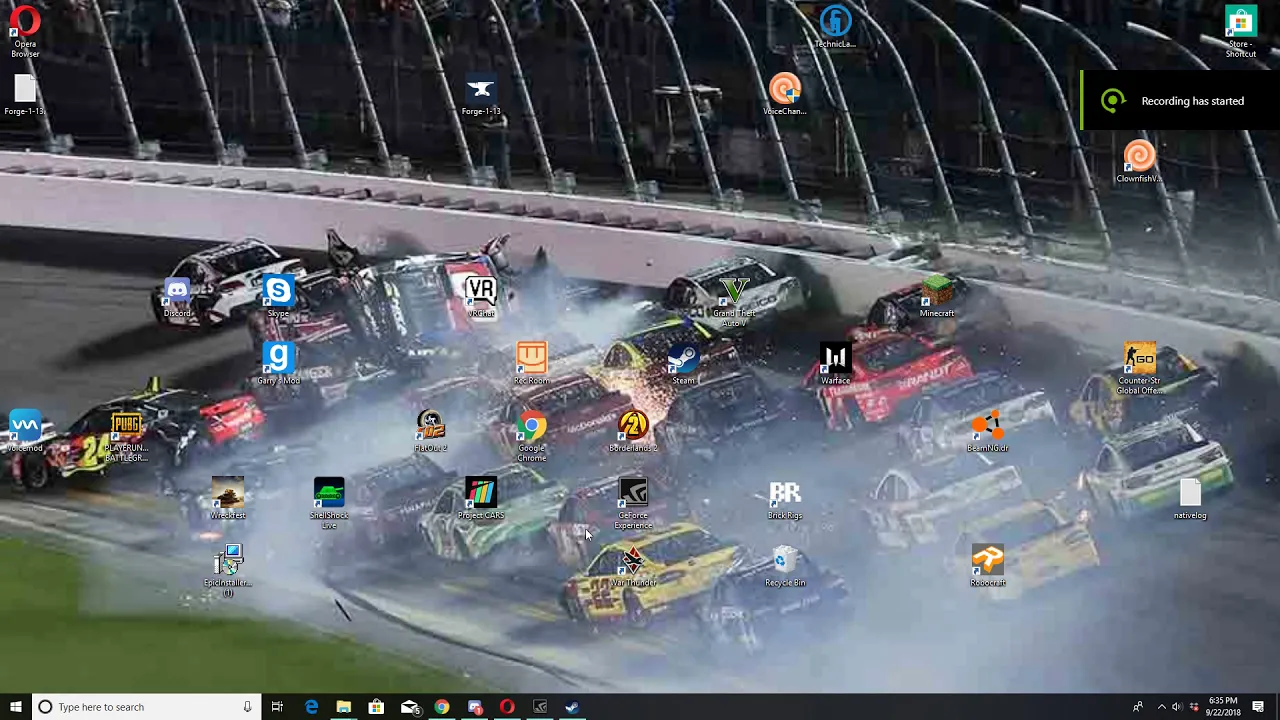Select the PLAYERUNKNOWN'S BATTLEGROUNDS shortcut
Viewport: 1280px width, 720px height.
coord(126,436)
